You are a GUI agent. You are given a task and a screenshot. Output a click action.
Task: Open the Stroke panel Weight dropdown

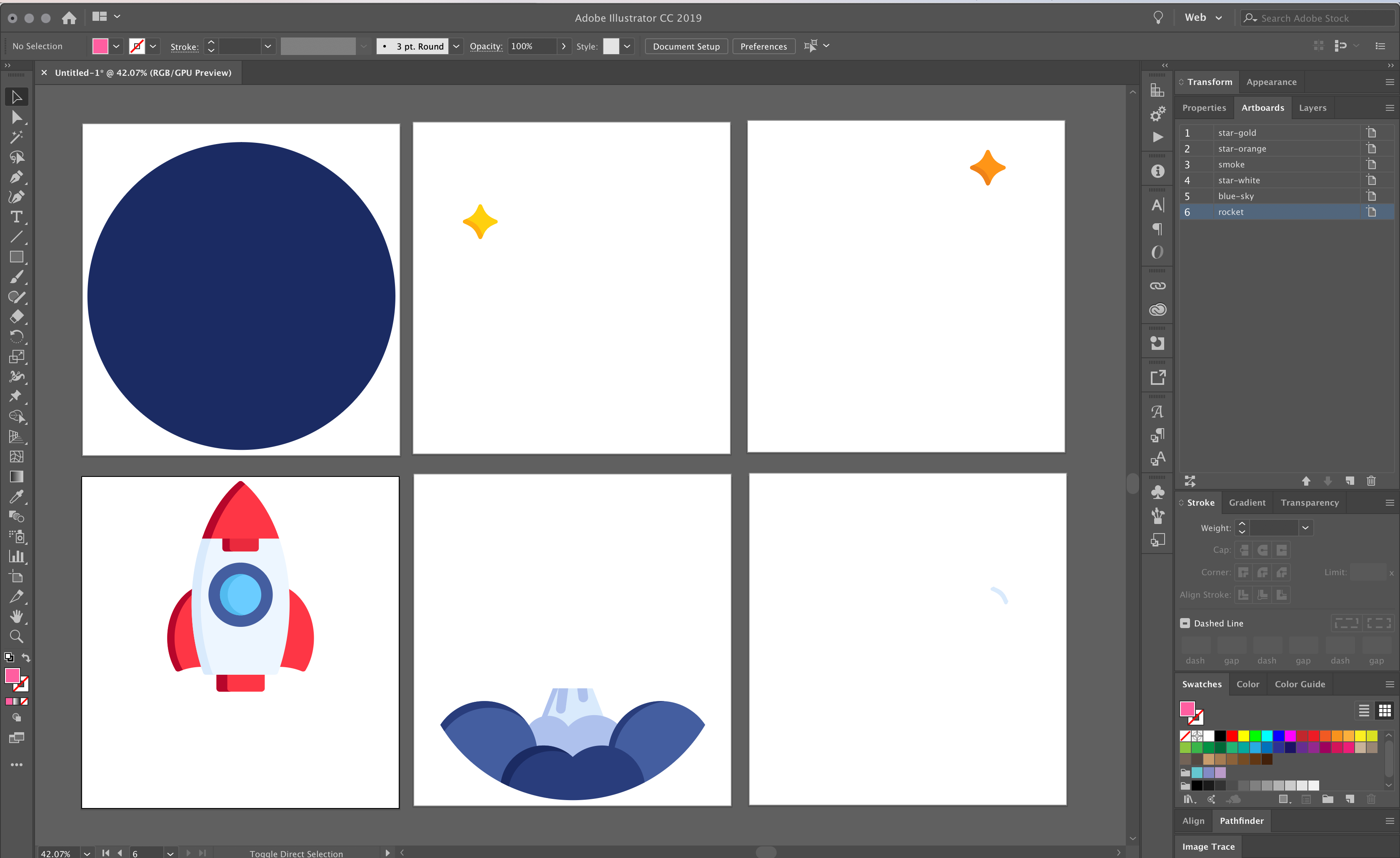coord(1305,528)
